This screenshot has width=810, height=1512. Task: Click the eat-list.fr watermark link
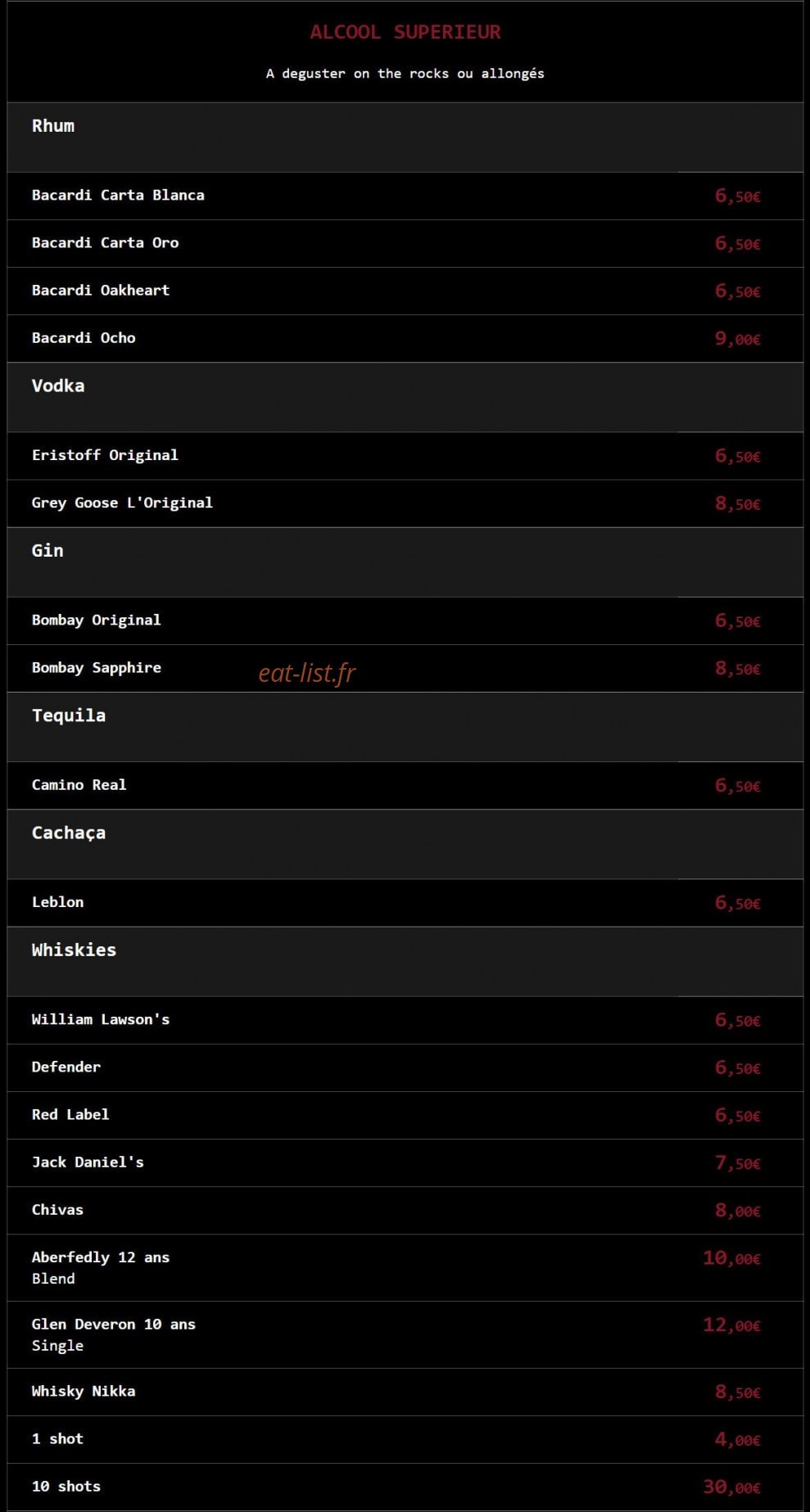point(307,673)
